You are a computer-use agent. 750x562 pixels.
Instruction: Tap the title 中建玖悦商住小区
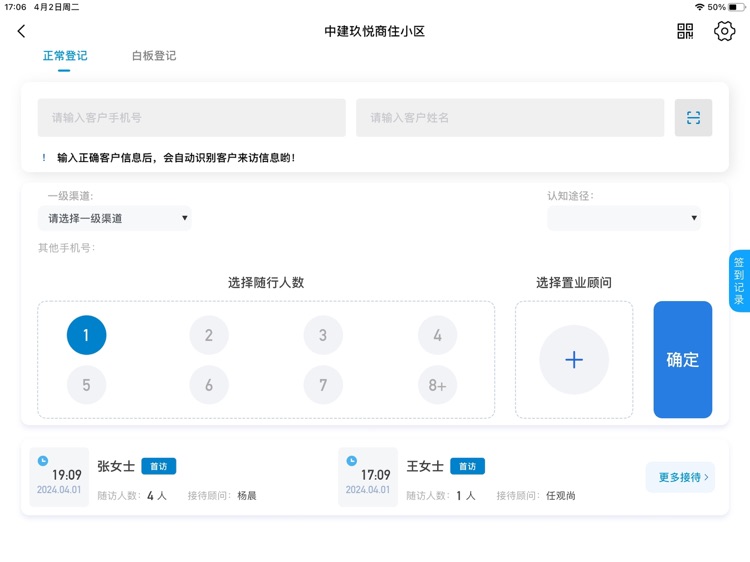click(375, 32)
